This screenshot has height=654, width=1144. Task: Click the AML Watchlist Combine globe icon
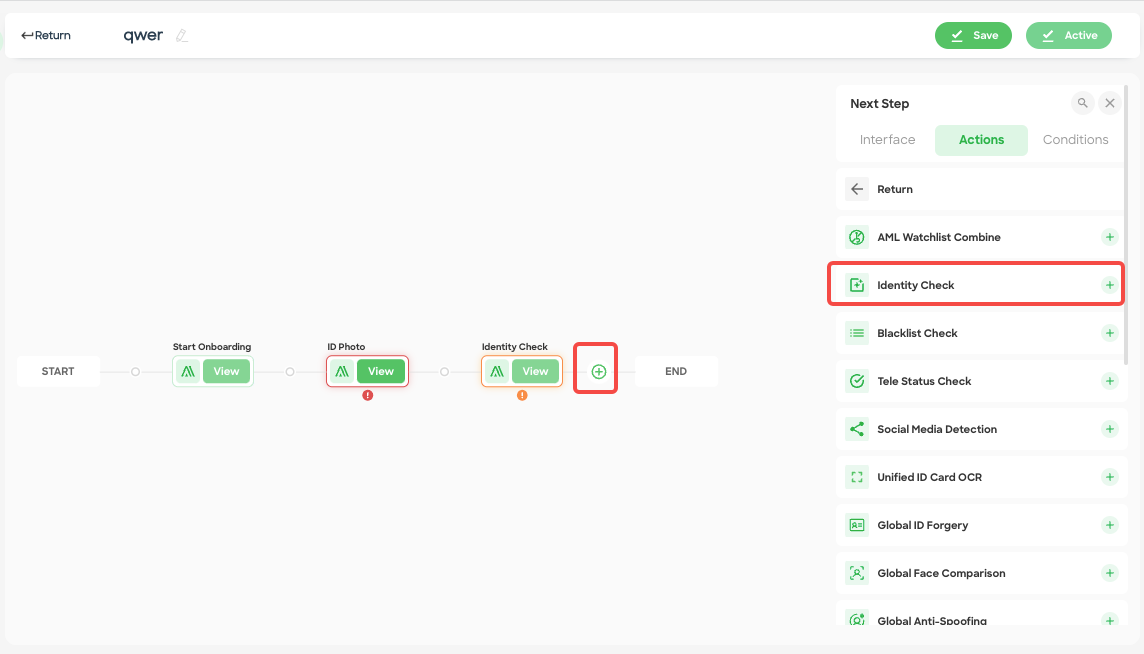pos(856,237)
